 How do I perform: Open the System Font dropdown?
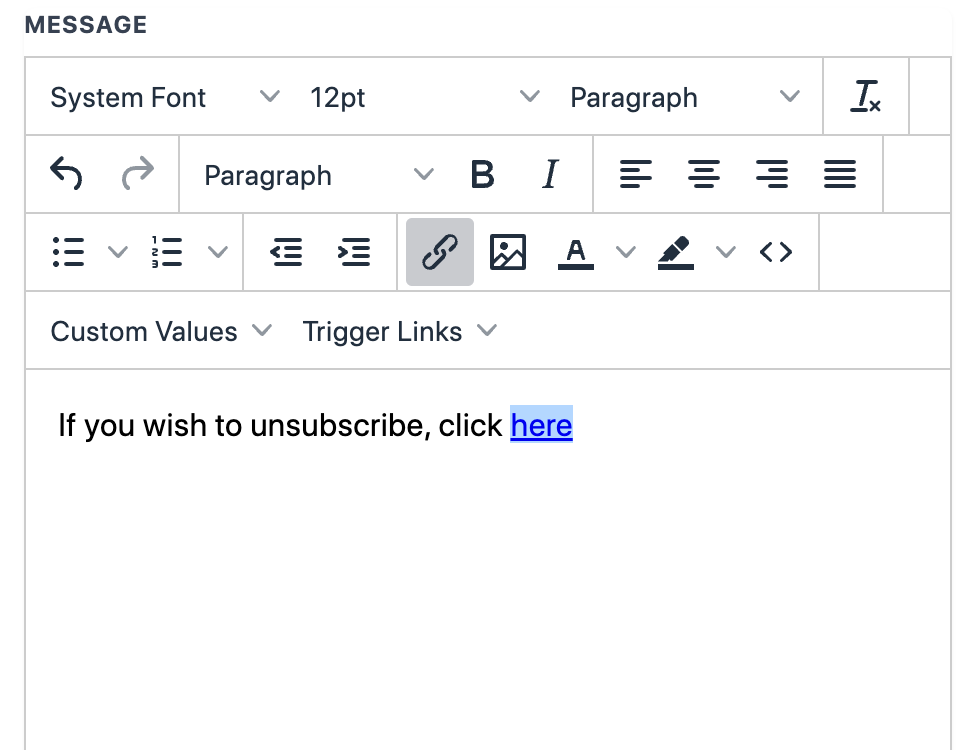click(x=164, y=97)
